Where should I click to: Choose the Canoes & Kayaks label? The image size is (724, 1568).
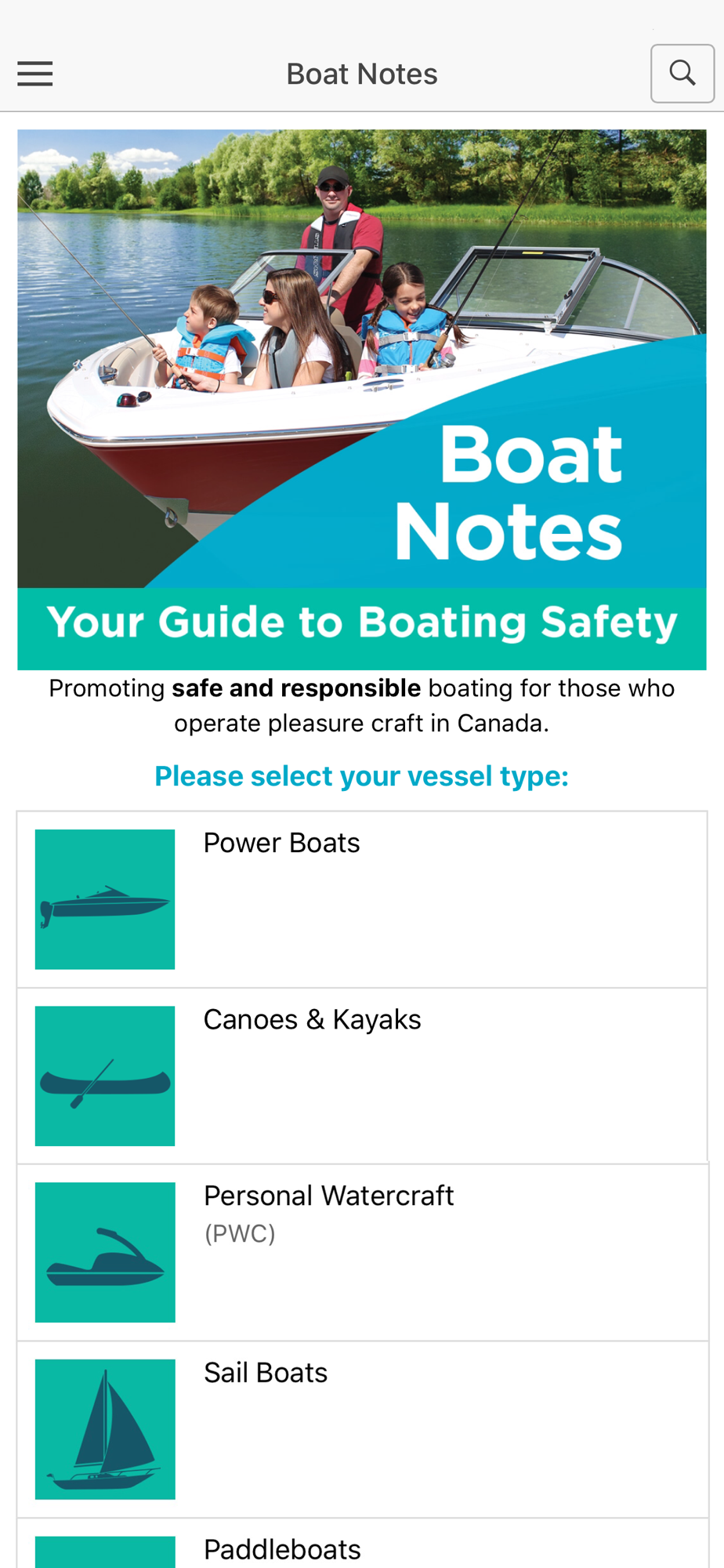pos(312,1019)
